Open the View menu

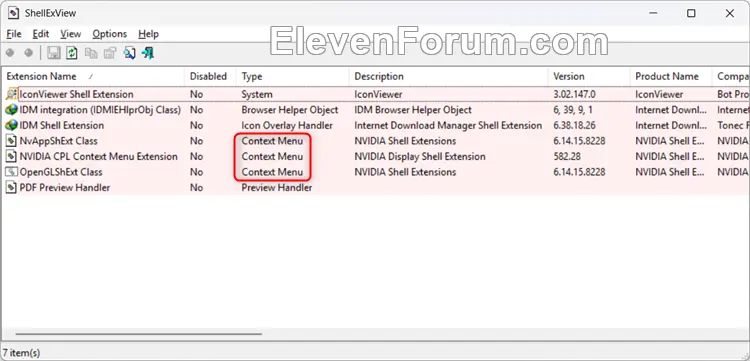click(x=70, y=34)
